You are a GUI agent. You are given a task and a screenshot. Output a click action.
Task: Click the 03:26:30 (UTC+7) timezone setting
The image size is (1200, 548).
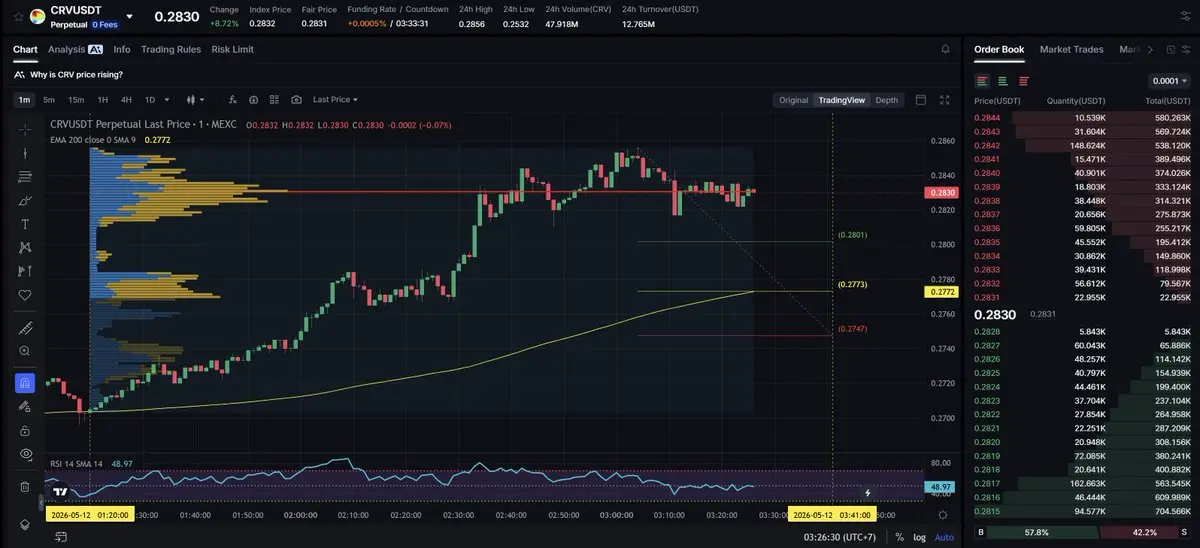(840, 537)
